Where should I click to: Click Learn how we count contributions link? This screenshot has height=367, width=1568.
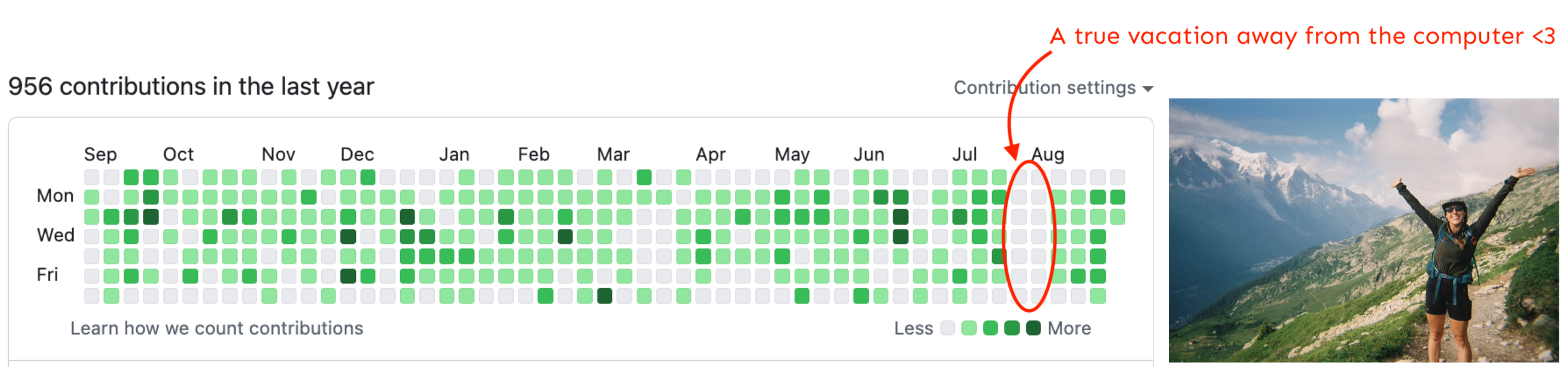[216, 328]
